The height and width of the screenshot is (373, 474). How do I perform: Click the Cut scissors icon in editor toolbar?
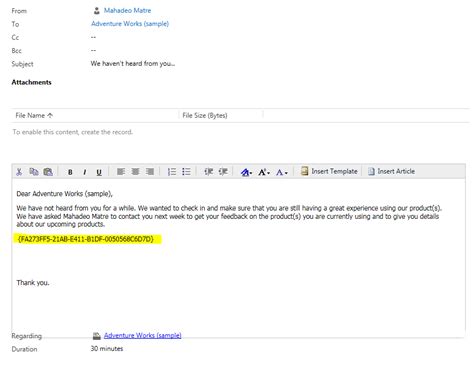[19, 172]
